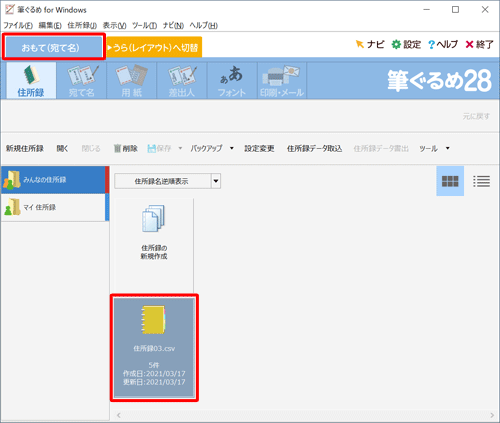500x423 pixels.
Task: Click 住所録データ取込 import button
Action: click(314, 148)
